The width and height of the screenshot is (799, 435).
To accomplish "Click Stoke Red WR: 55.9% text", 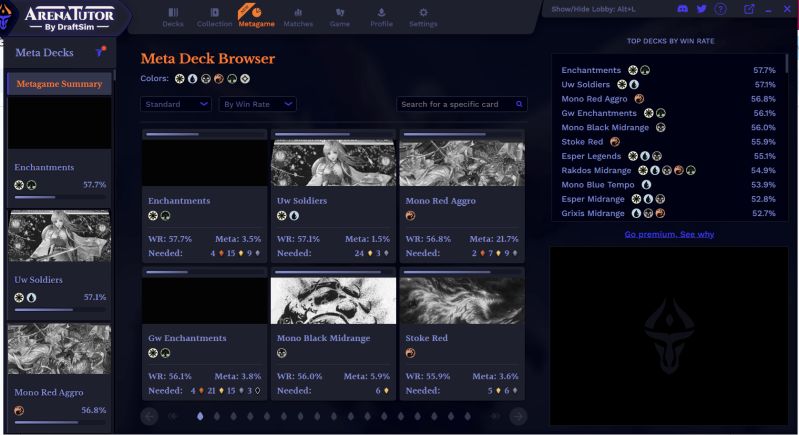I will [x=428, y=376].
